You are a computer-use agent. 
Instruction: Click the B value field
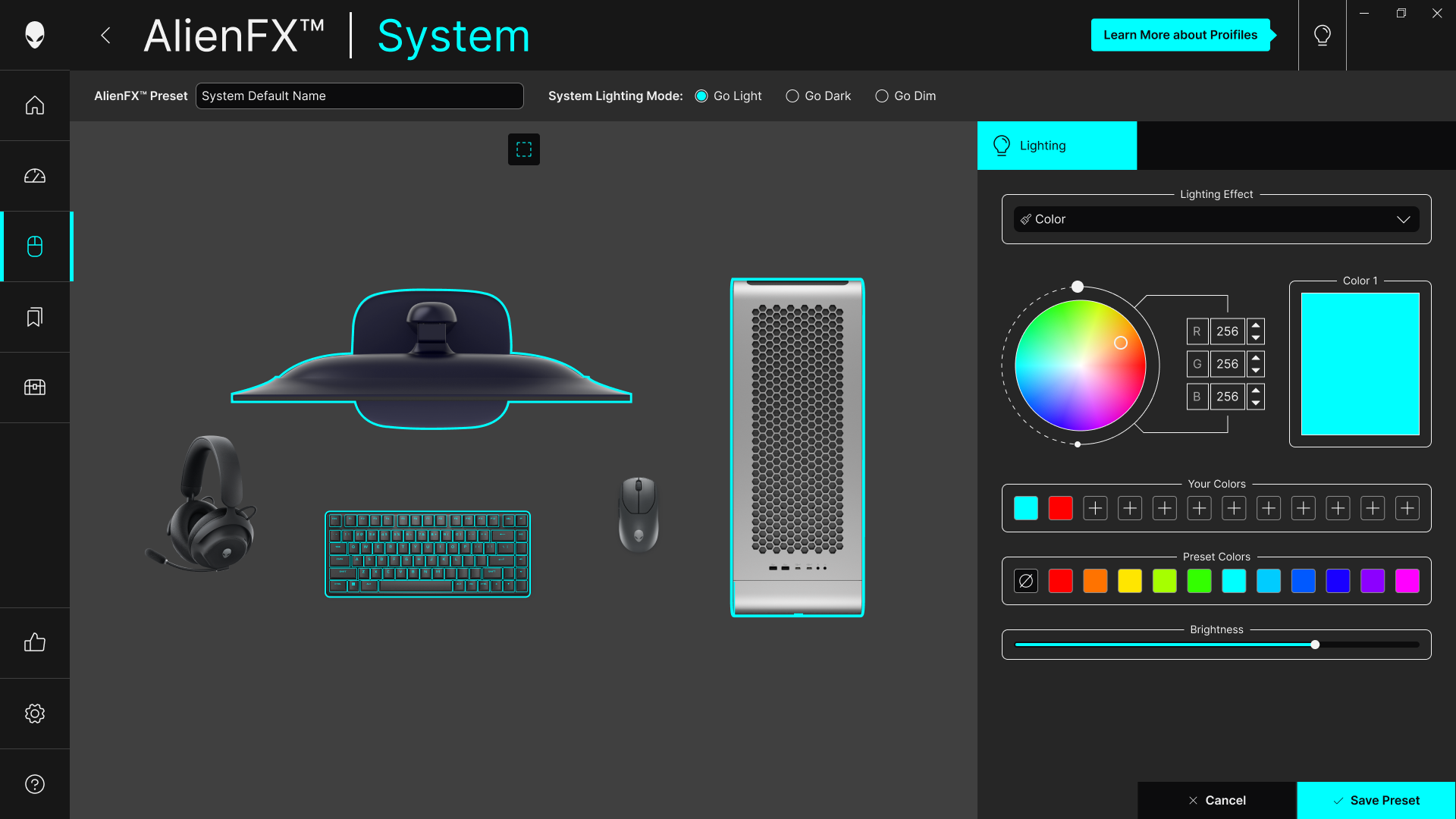pos(1227,397)
